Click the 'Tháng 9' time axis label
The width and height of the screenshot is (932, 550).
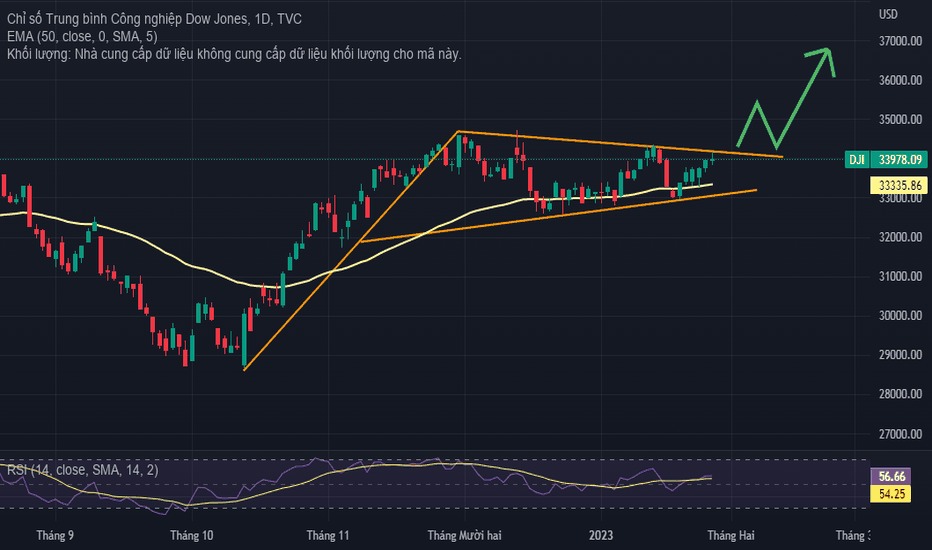[55, 536]
